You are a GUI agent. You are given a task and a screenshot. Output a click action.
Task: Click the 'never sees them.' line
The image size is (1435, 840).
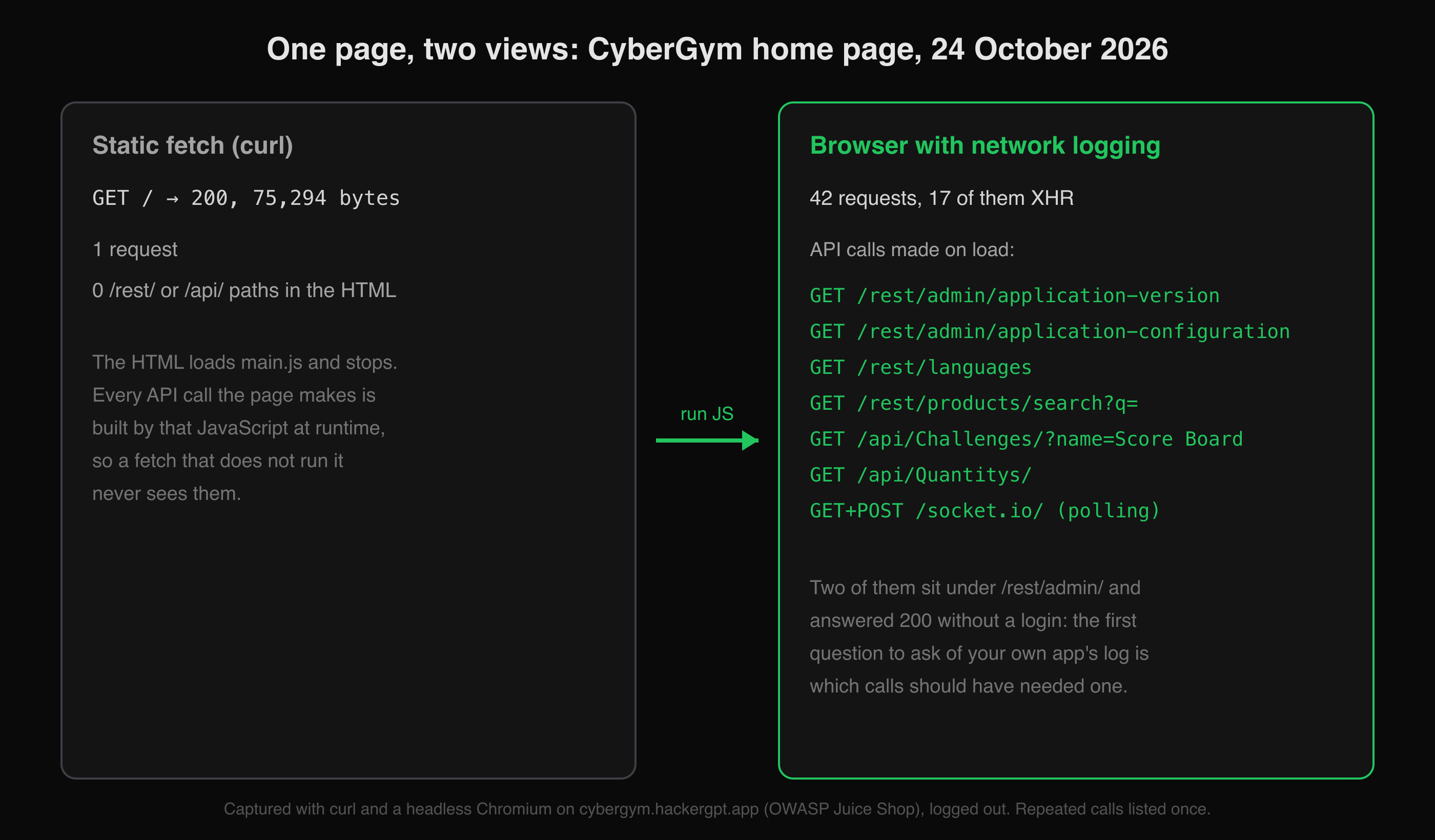point(166,493)
